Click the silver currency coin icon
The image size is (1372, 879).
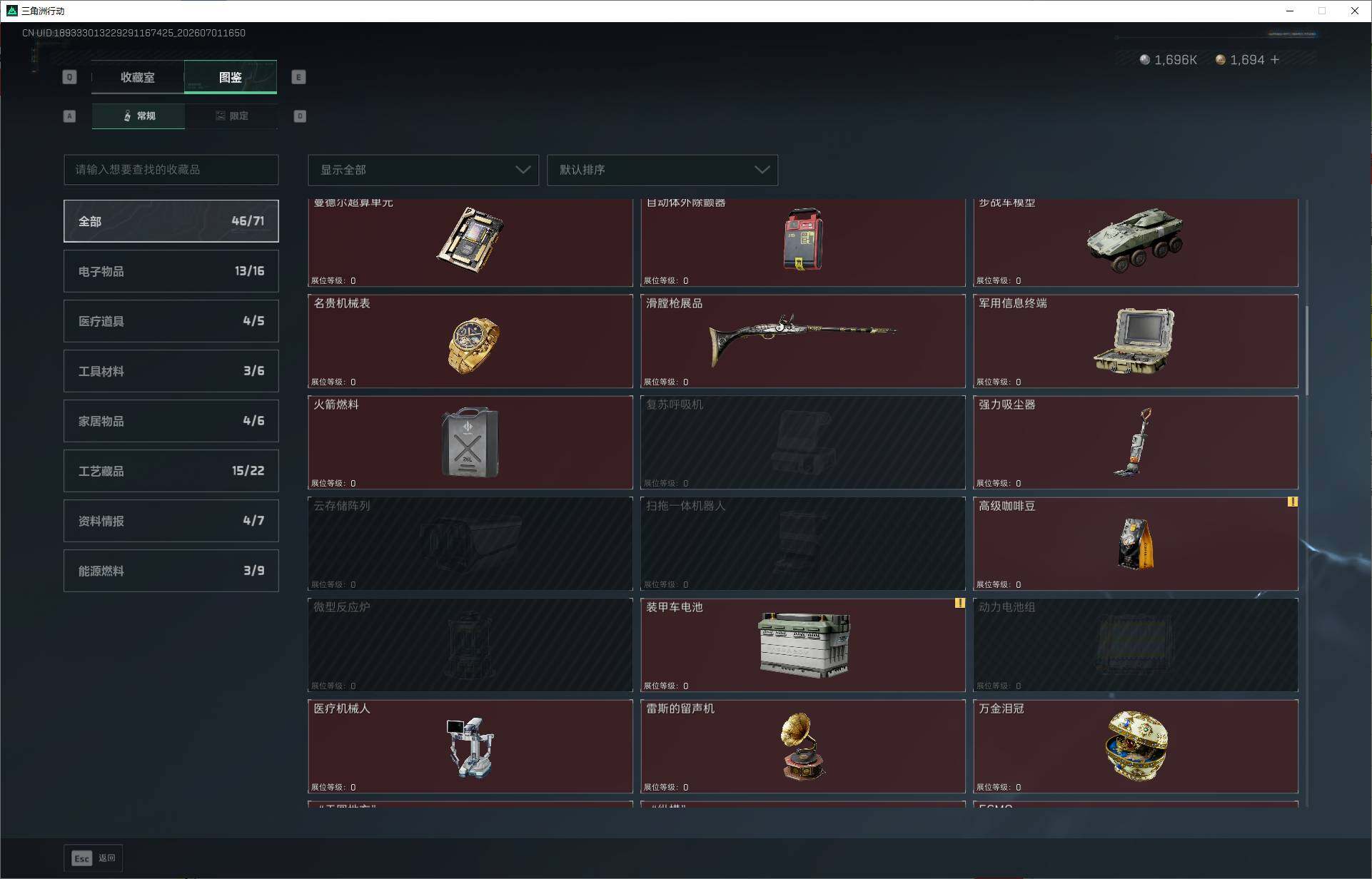(x=1145, y=60)
